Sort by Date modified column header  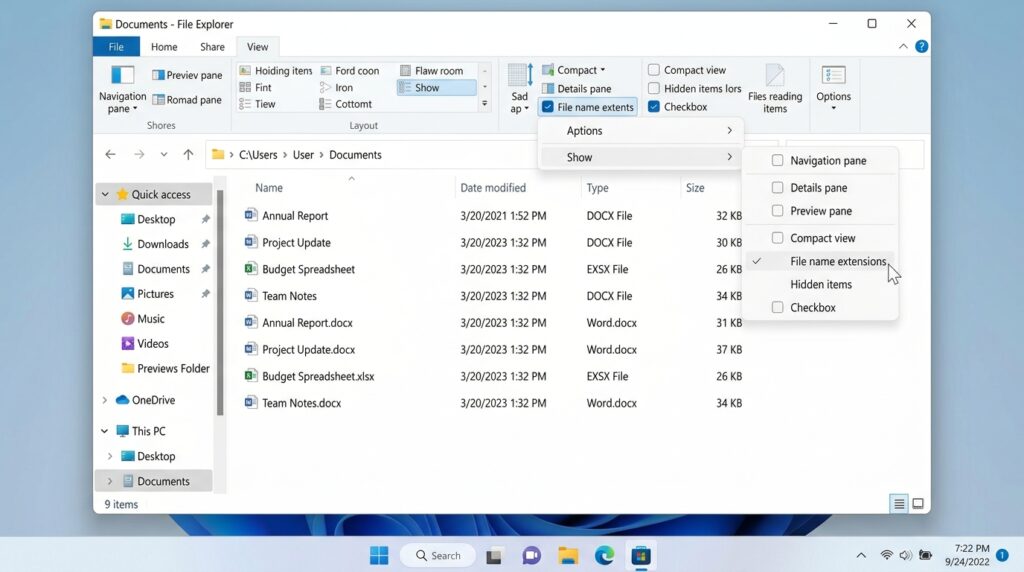[493, 188]
